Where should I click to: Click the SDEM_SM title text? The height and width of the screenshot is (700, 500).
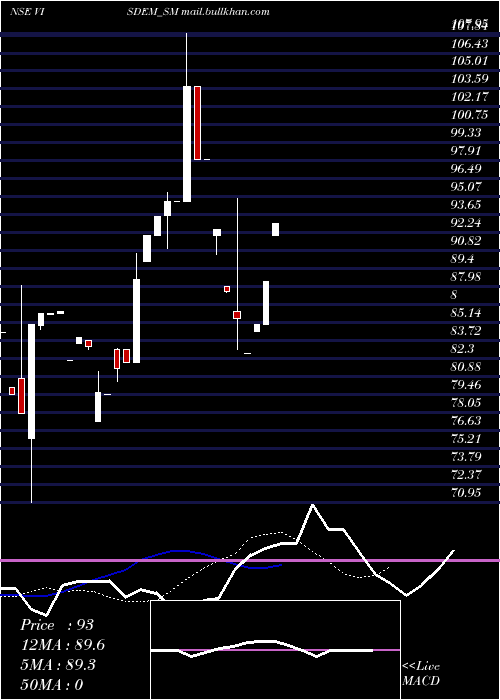[x=153, y=12]
